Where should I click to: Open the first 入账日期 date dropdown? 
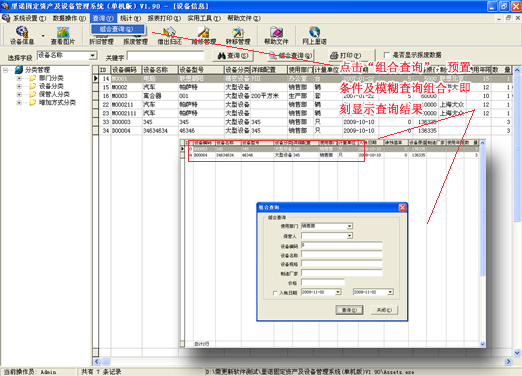[338, 292]
